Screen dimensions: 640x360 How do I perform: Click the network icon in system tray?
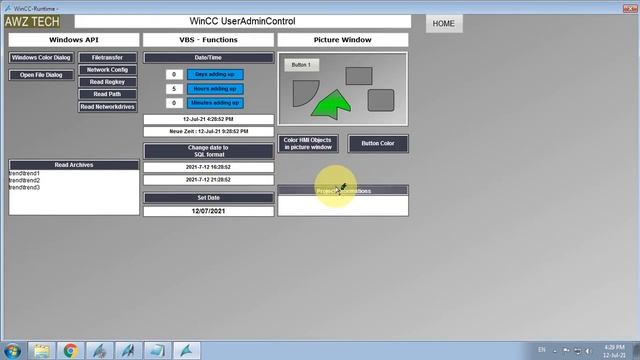[577, 351]
